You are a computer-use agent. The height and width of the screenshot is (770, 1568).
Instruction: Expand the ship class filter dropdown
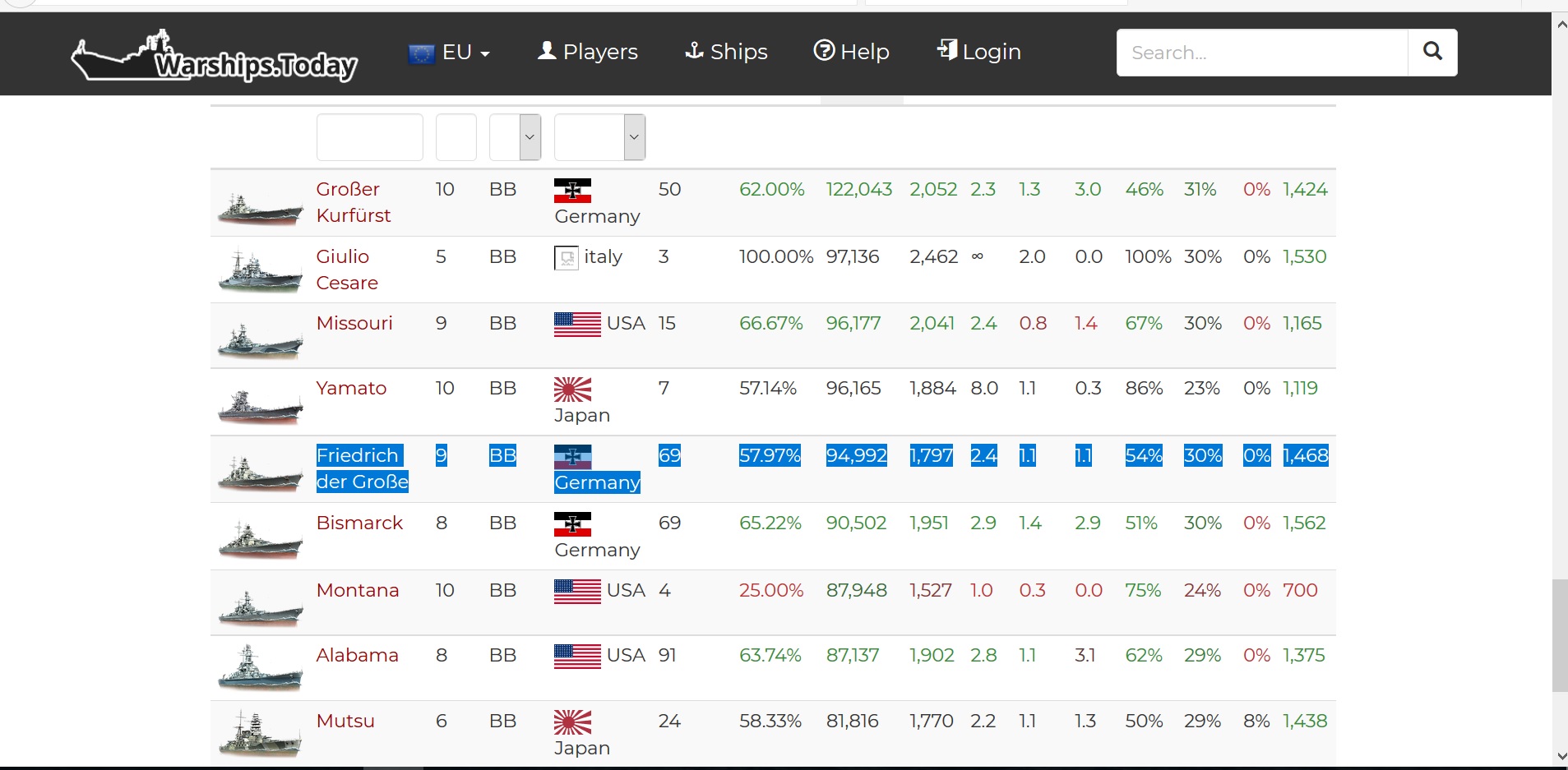(x=516, y=137)
